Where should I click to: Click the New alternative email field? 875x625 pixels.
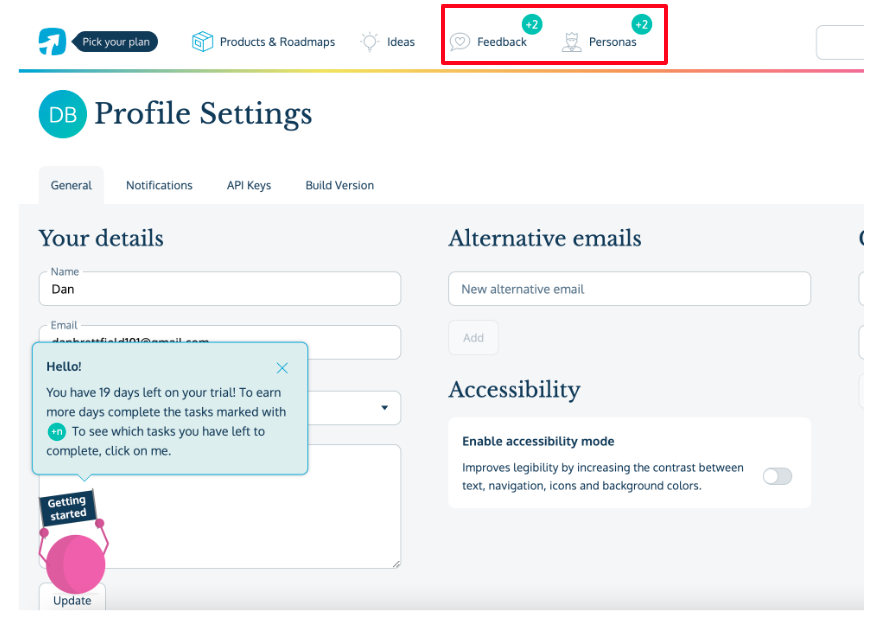[629, 289]
